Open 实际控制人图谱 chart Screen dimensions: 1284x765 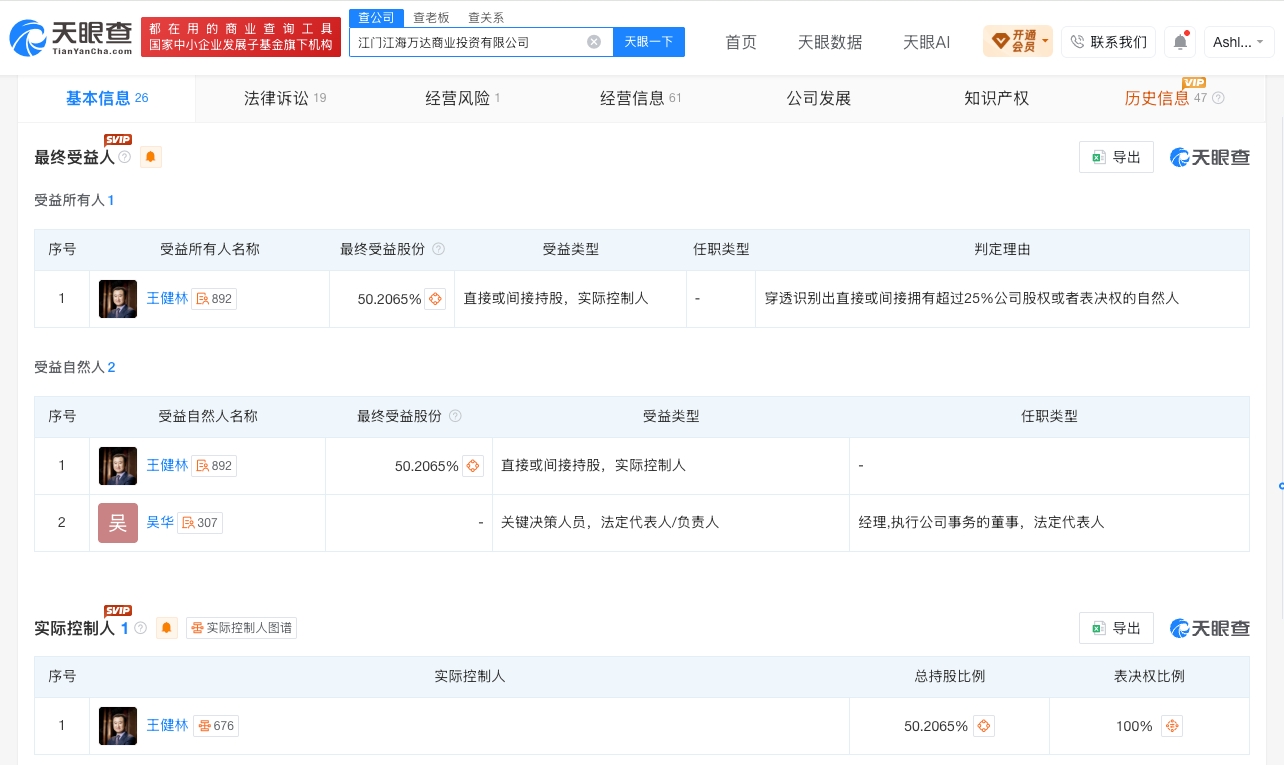[241, 628]
